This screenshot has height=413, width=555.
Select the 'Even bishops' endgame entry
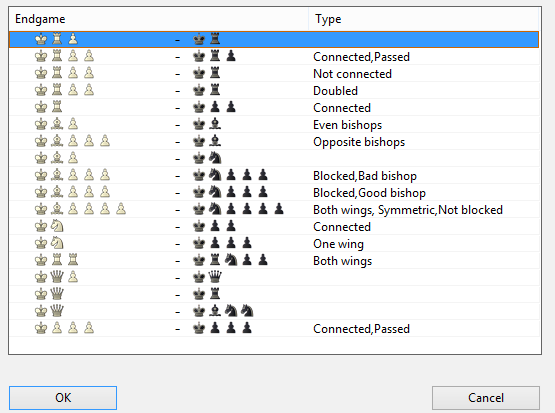pos(274,124)
